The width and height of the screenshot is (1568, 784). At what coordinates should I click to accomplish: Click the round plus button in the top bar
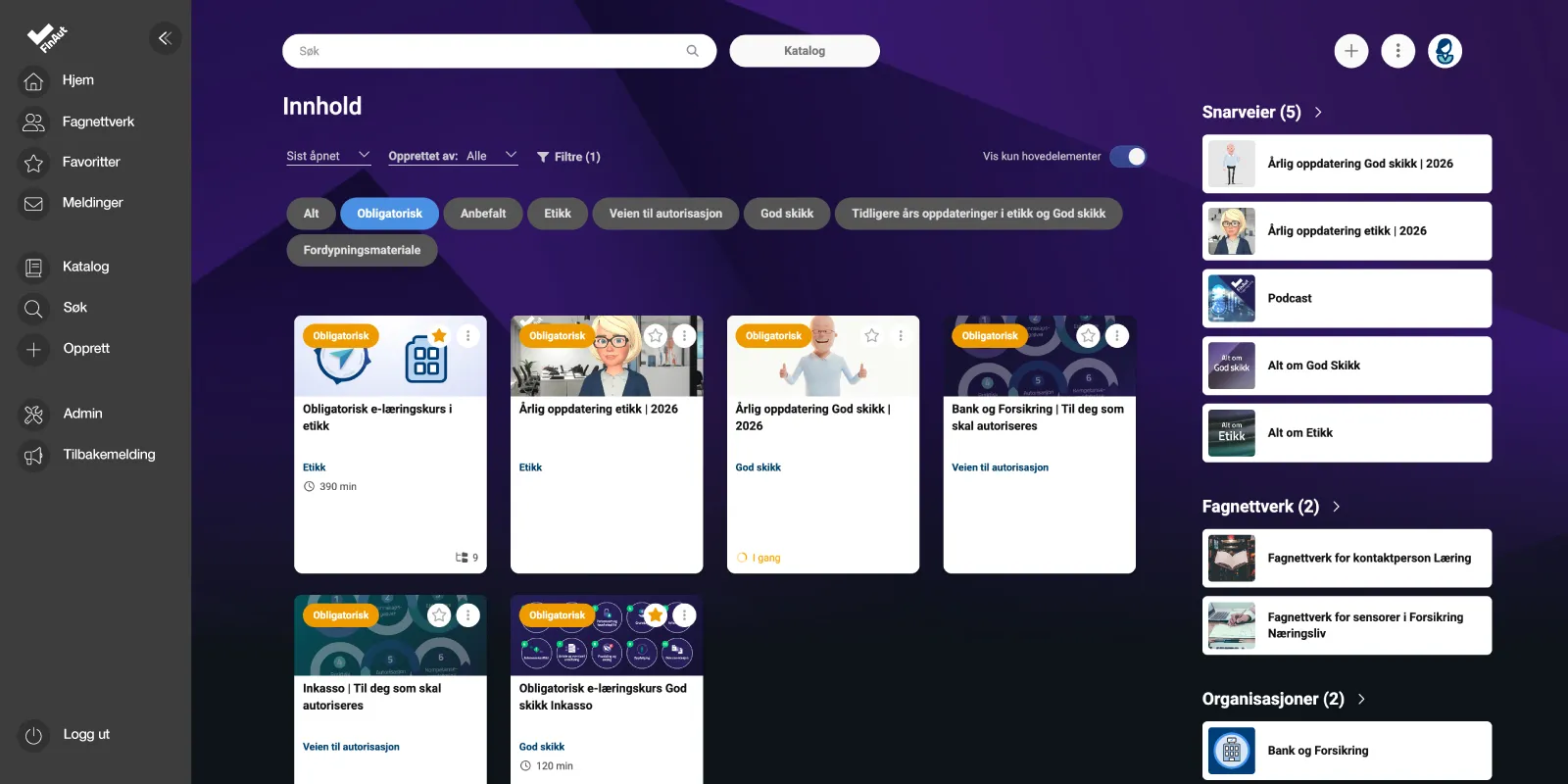tap(1351, 51)
